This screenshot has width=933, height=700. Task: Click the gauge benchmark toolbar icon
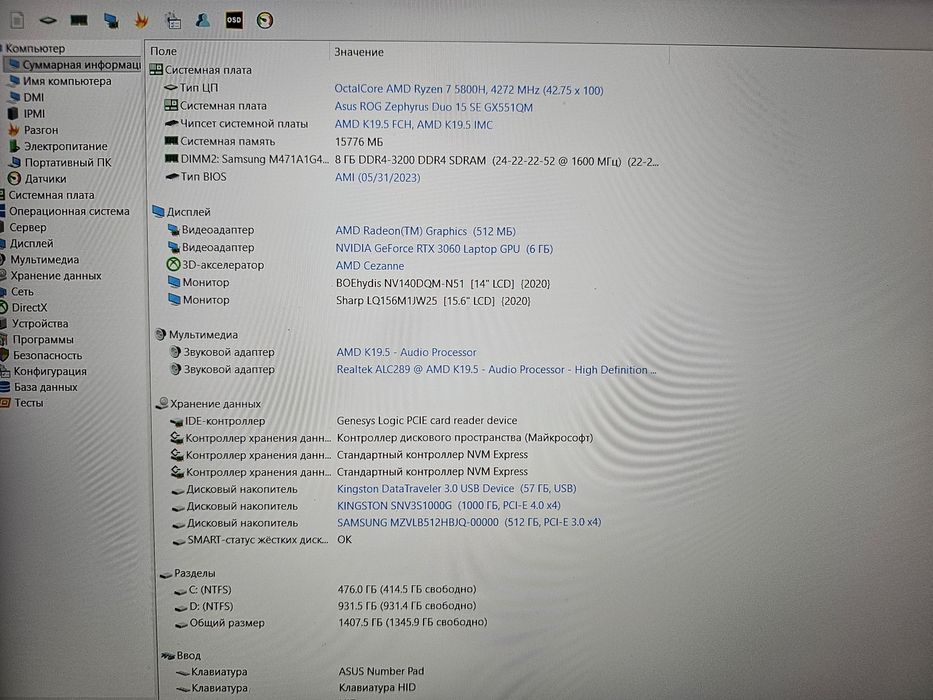click(265, 21)
